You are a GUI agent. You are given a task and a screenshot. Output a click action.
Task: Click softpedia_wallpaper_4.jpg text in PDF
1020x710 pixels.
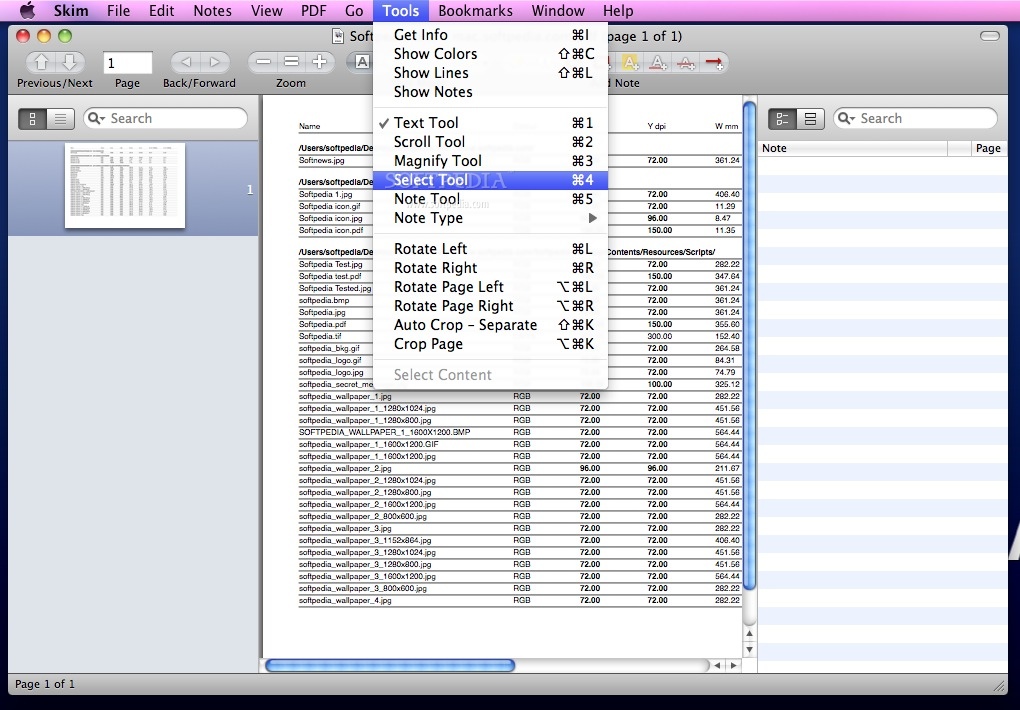click(345, 600)
